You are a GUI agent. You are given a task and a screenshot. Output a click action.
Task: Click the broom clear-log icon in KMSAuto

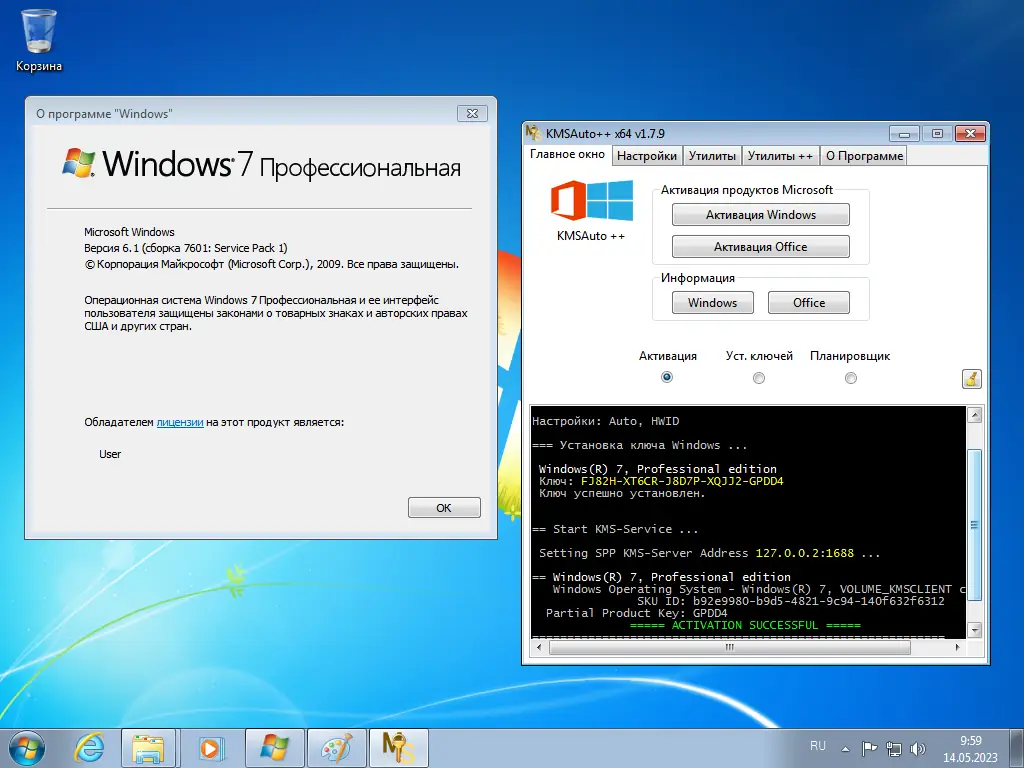pyautogui.click(x=972, y=379)
